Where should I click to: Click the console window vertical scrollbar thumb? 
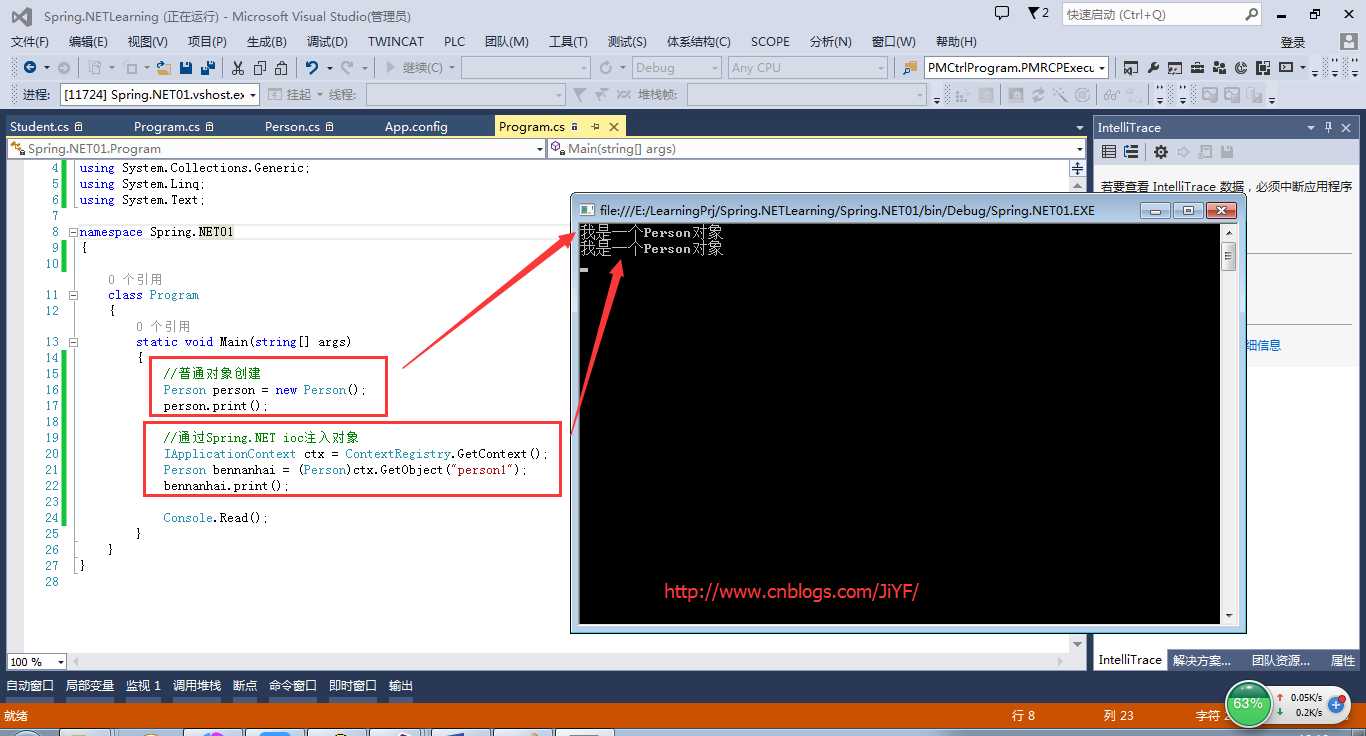pyautogui.click(x=1229, y=256)
